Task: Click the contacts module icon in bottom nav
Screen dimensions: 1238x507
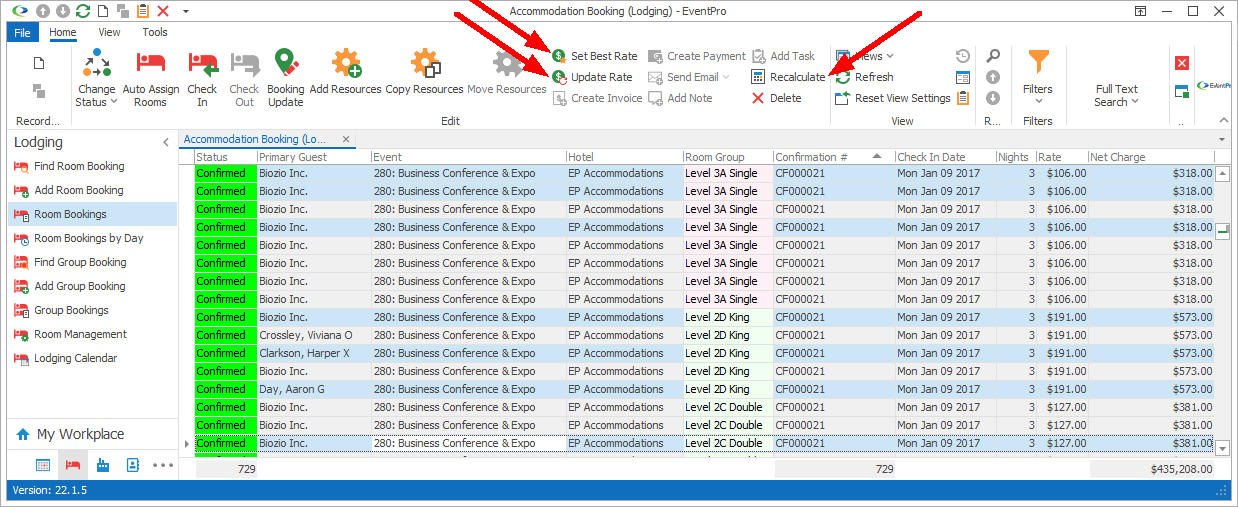Action: (x=133, y=465)
